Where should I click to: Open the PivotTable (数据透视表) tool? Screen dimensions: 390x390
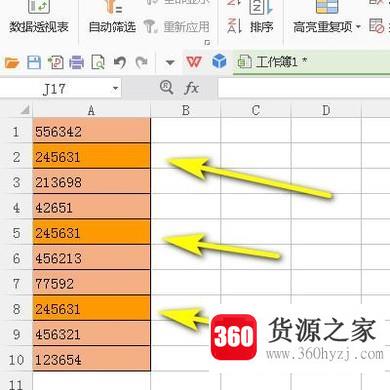(39, 18)
